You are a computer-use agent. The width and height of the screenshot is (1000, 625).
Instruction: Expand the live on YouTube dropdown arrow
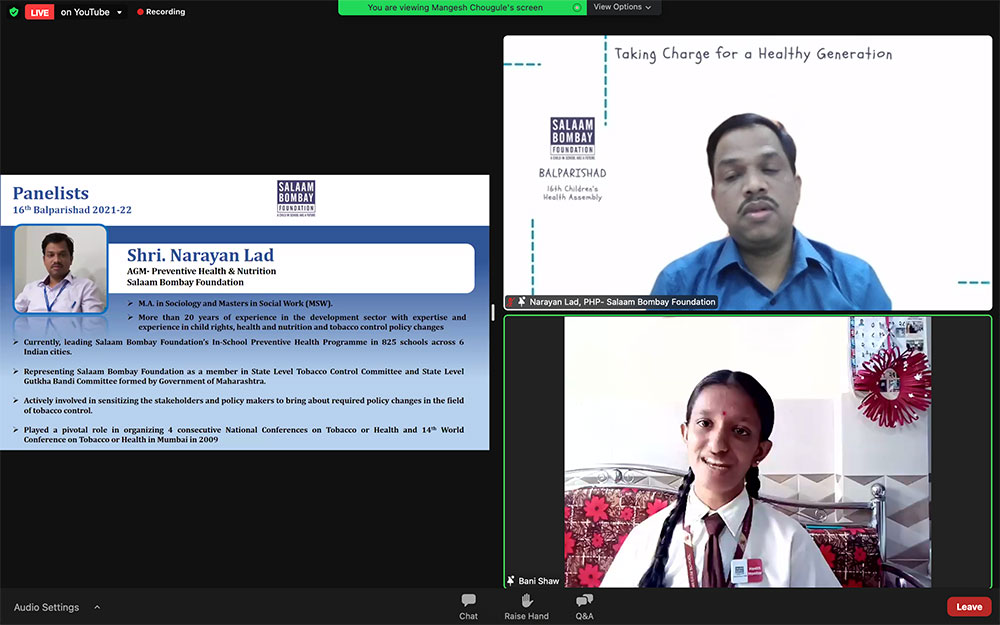click(x=119, y=12)
